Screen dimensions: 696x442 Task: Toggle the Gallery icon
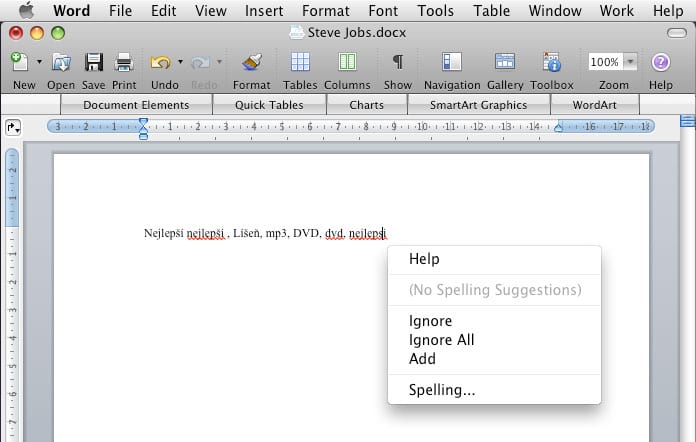point(505,62)
